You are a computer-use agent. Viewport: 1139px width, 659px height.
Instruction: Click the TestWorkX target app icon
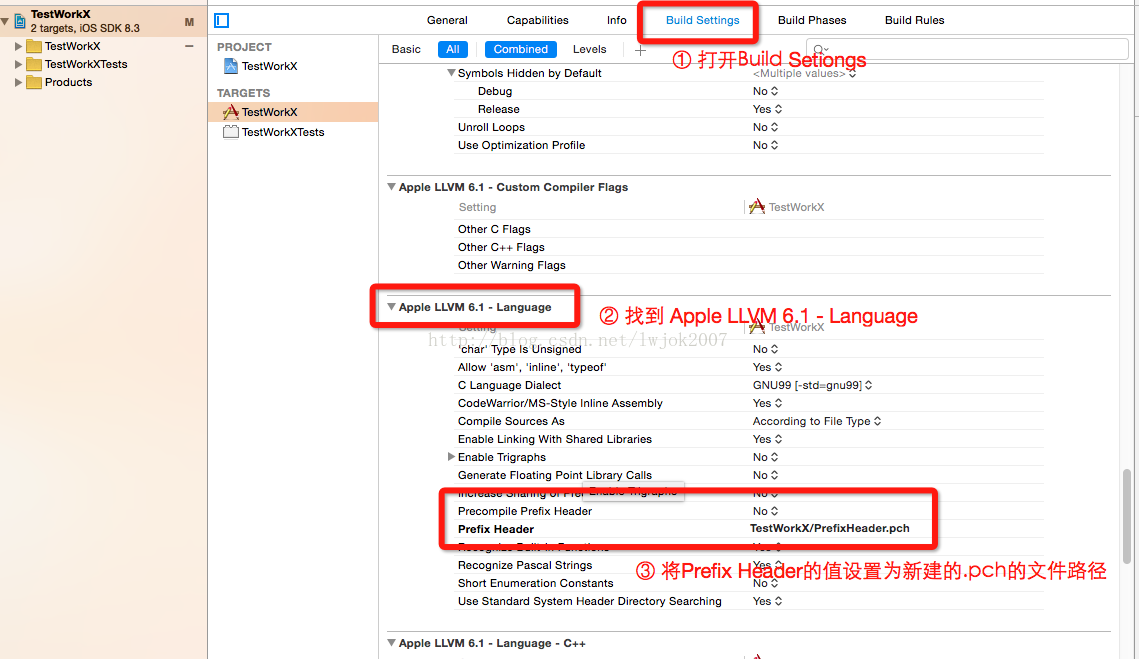(x=230, y=112)
